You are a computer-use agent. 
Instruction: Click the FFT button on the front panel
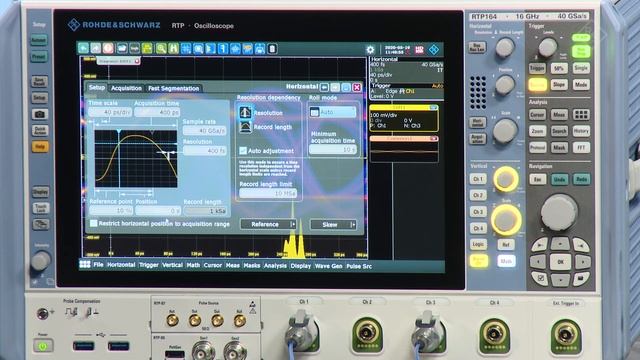[581, 147]
